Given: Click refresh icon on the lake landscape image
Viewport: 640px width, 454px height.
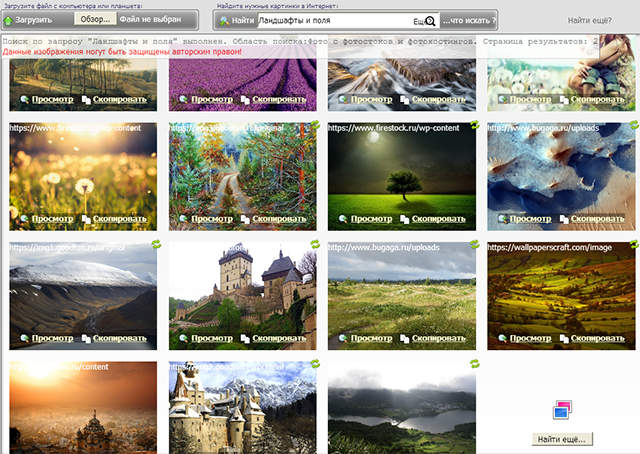Looking at the screenshot, I should (x=474, y=363).
